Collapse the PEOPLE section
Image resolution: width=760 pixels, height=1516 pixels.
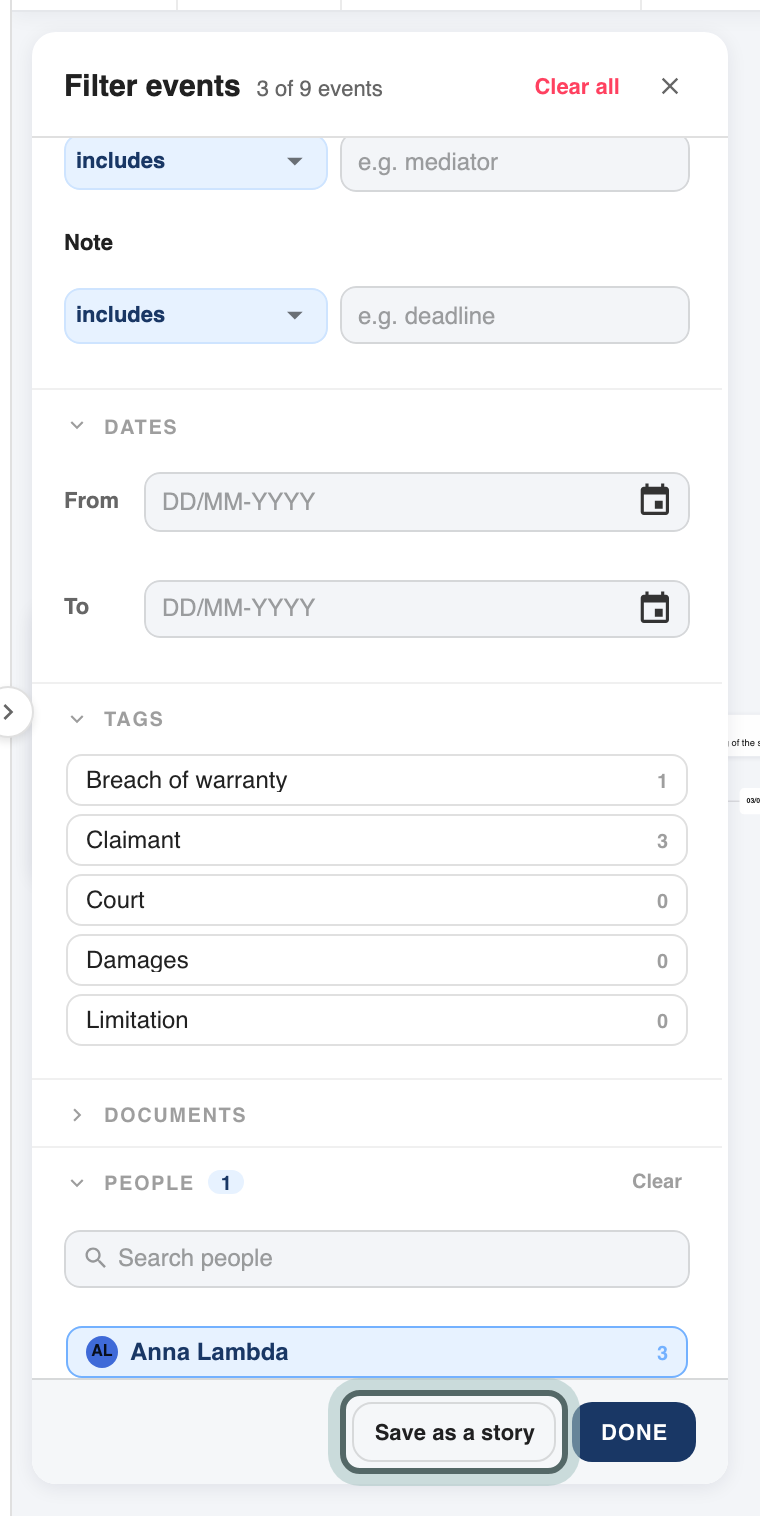tap(77, 1182)
